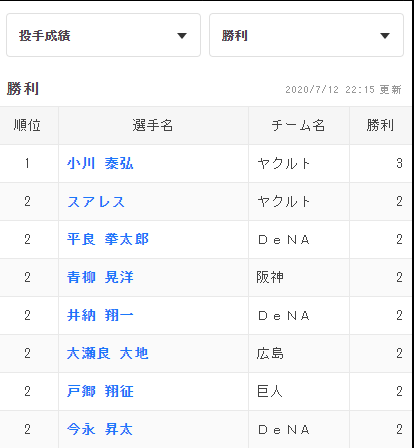This screenshot has height=448, width=414.
Task: Open player link 今永 昇太
Action: (100, 429)
